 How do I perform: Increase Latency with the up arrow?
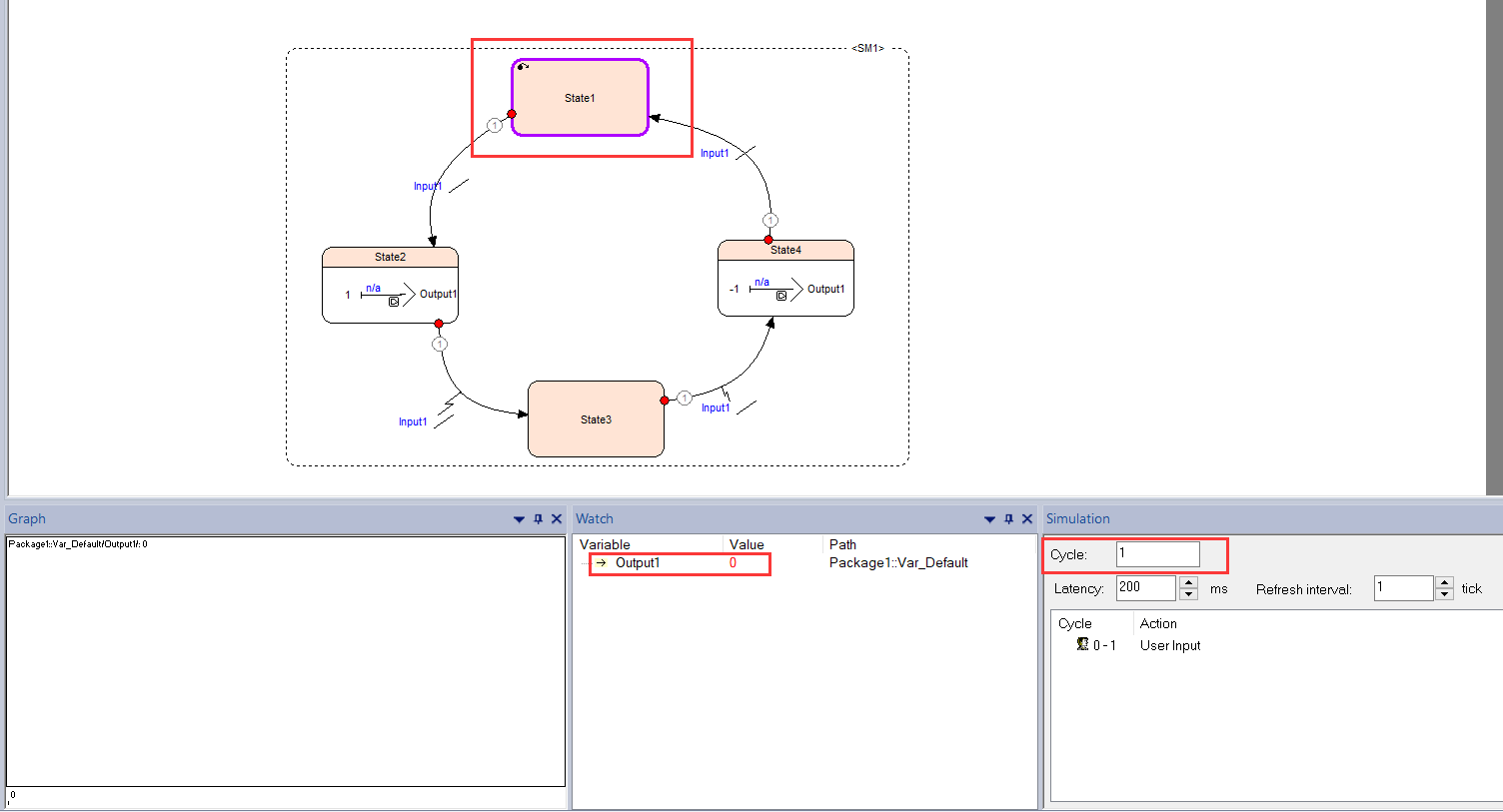point(1188,582)
